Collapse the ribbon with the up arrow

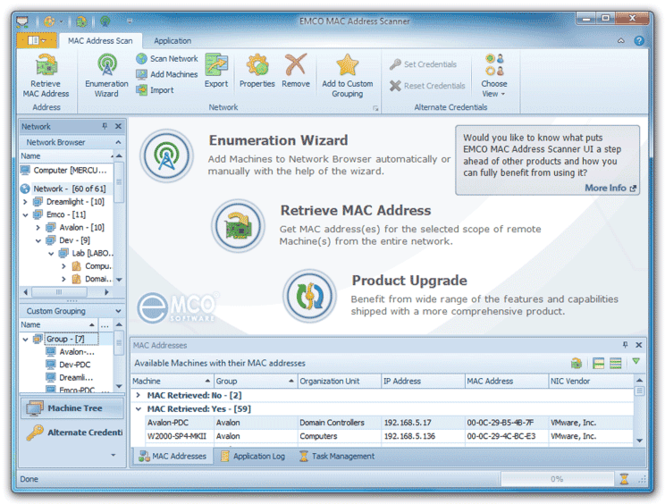pyautogui.click(x=621, y=41)
